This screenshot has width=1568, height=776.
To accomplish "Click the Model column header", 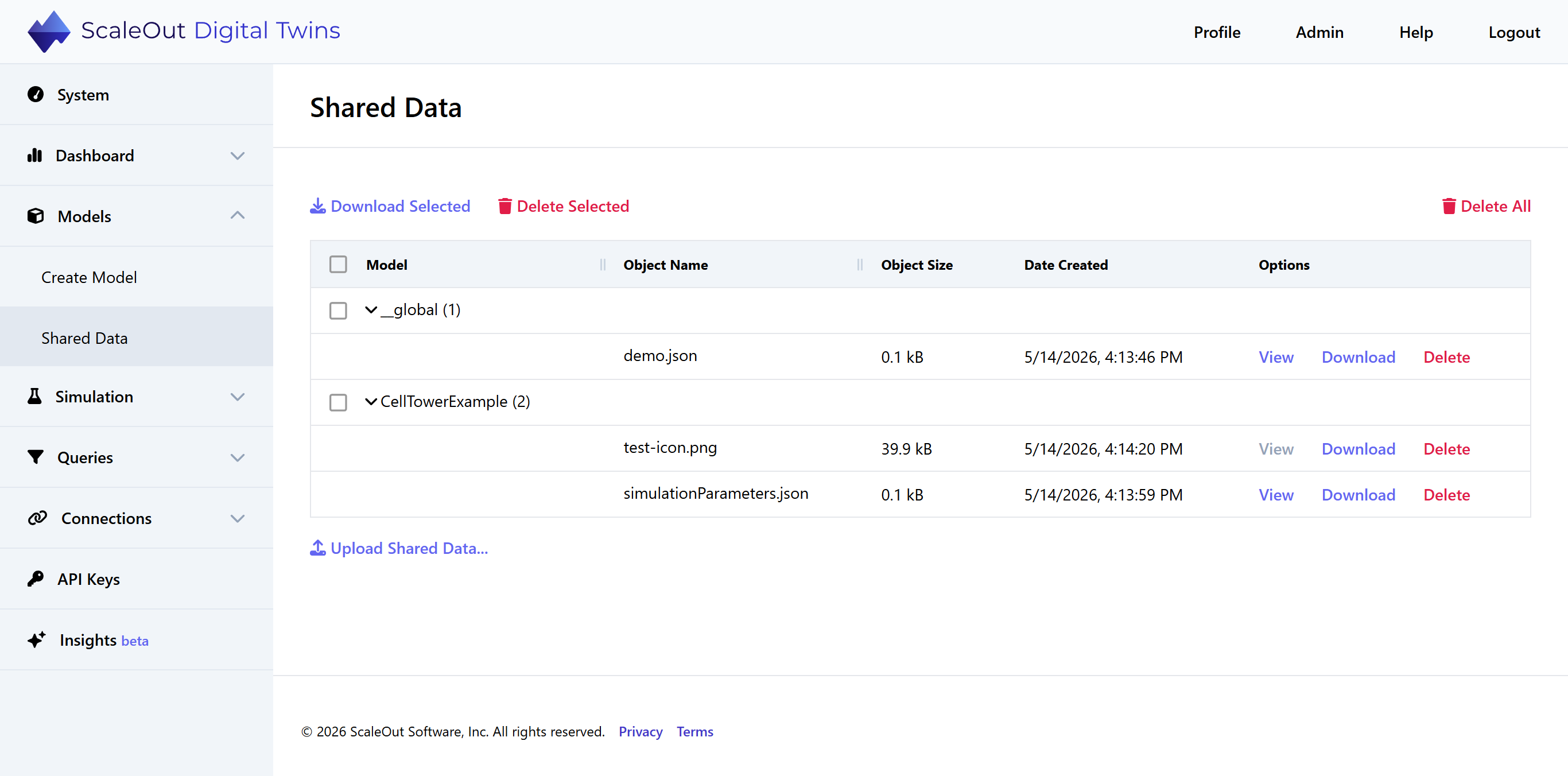I will [x=386, y=265].
